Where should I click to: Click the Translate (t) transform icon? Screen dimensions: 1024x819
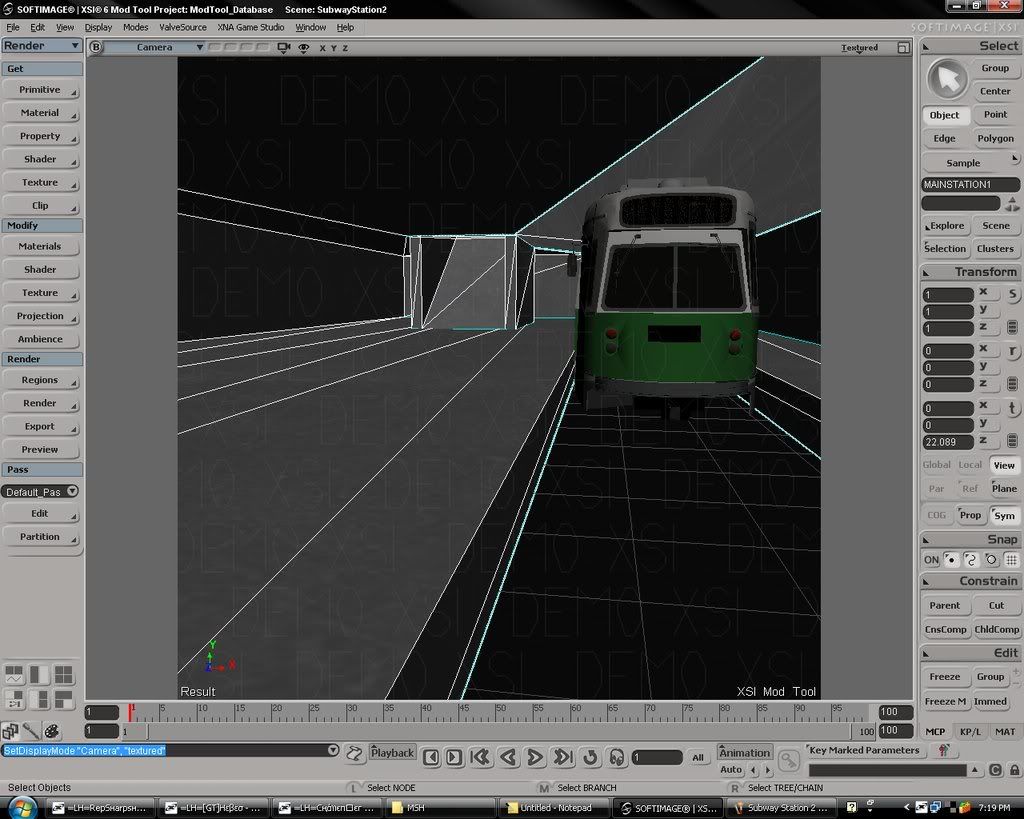click(x=1012, y=409)
